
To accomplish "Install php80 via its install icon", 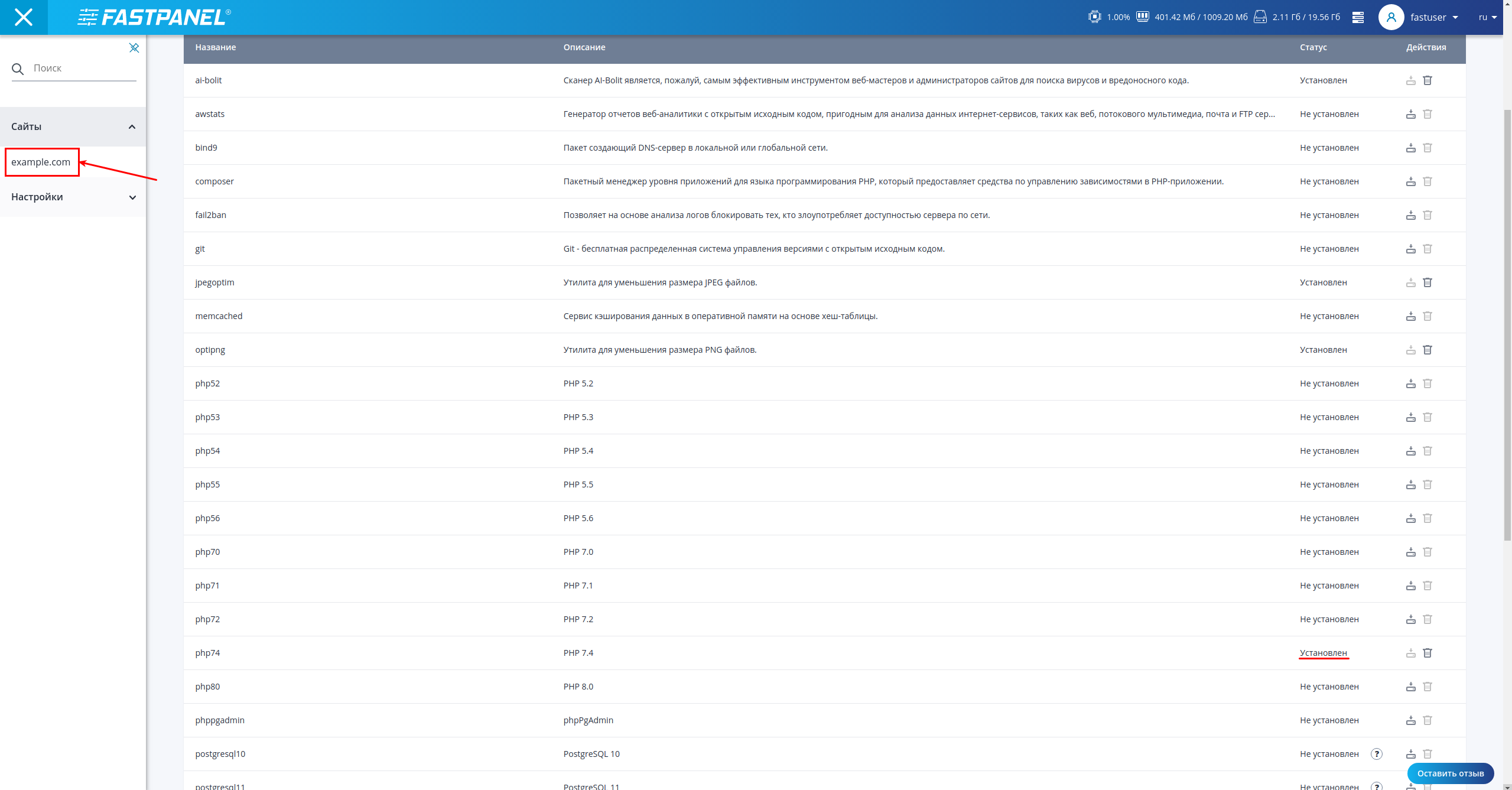I will [1410, 687].
